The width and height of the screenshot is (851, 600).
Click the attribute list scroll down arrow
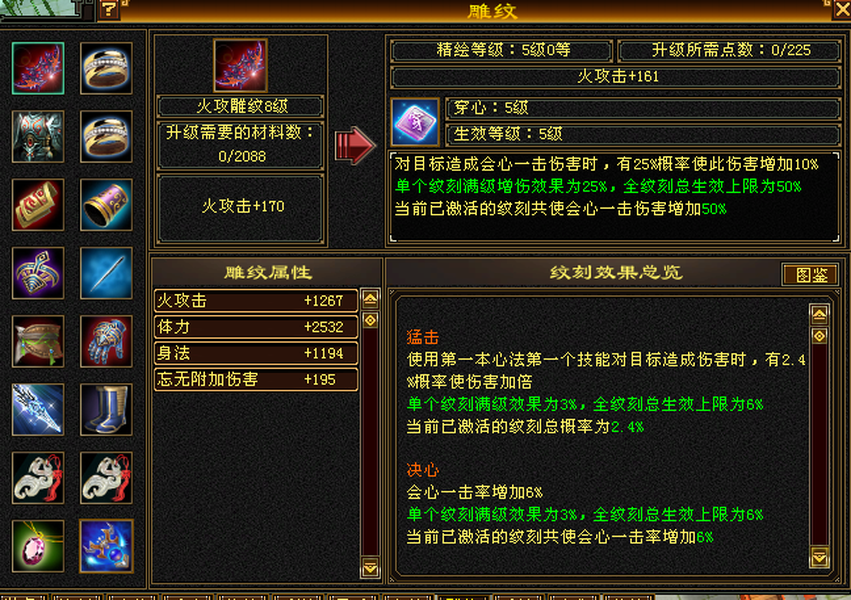371,567
